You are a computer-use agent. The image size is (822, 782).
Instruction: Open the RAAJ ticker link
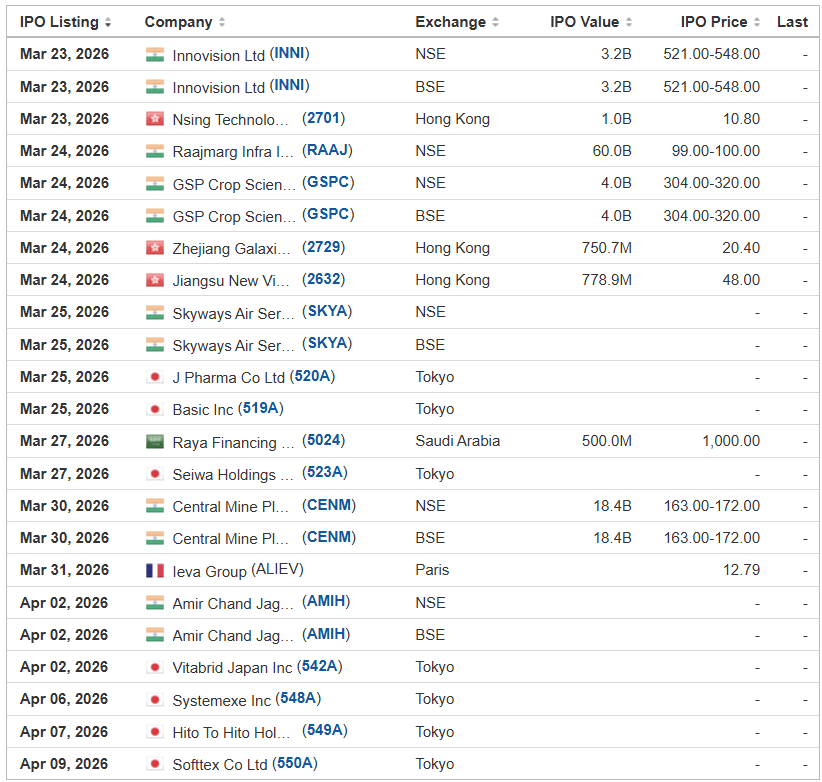tap(327, 150)
